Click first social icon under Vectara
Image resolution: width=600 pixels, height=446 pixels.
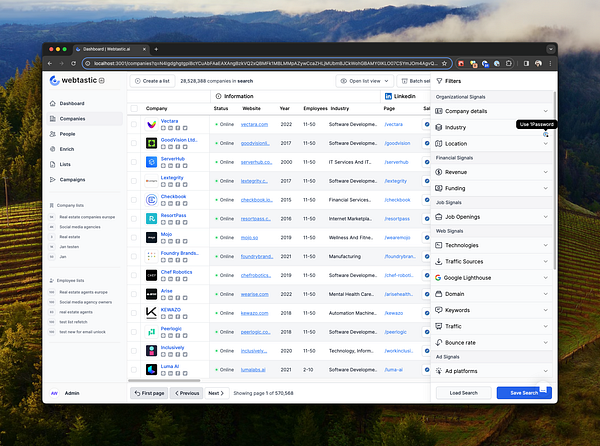click(163, 128)
